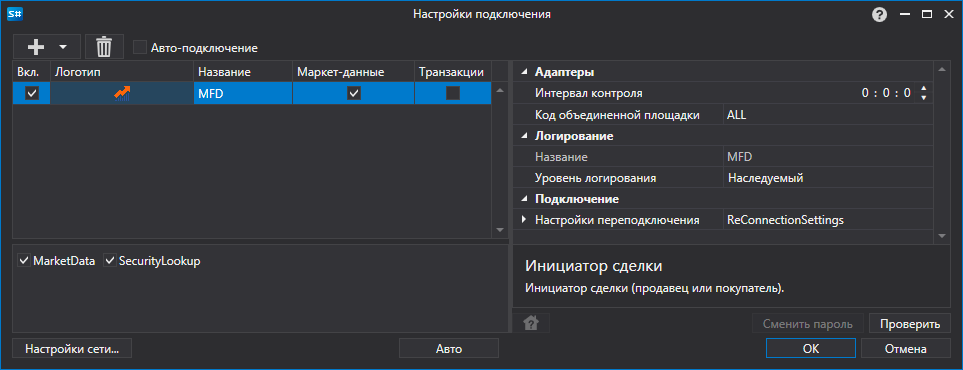The width and height of the screenshot is (963, 370).
Task: Collapse the Адаптеры section
Action: point(524,72)
